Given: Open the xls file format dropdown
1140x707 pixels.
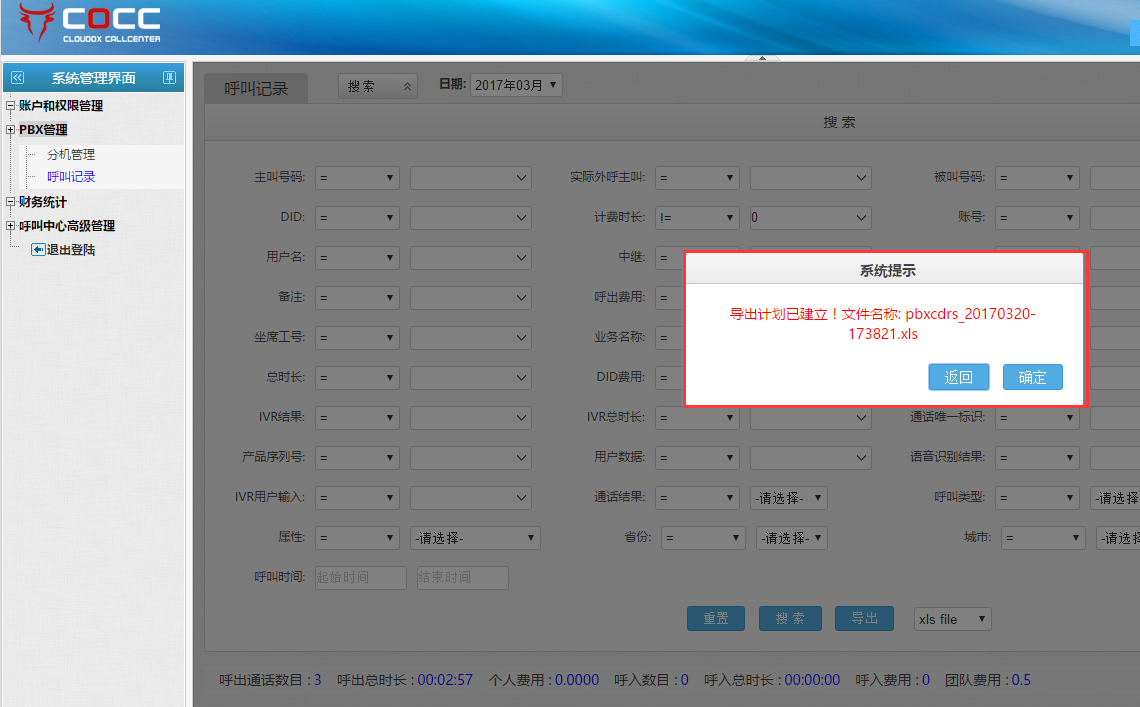Looking at the screenshot, I should (x=952, y=619).
